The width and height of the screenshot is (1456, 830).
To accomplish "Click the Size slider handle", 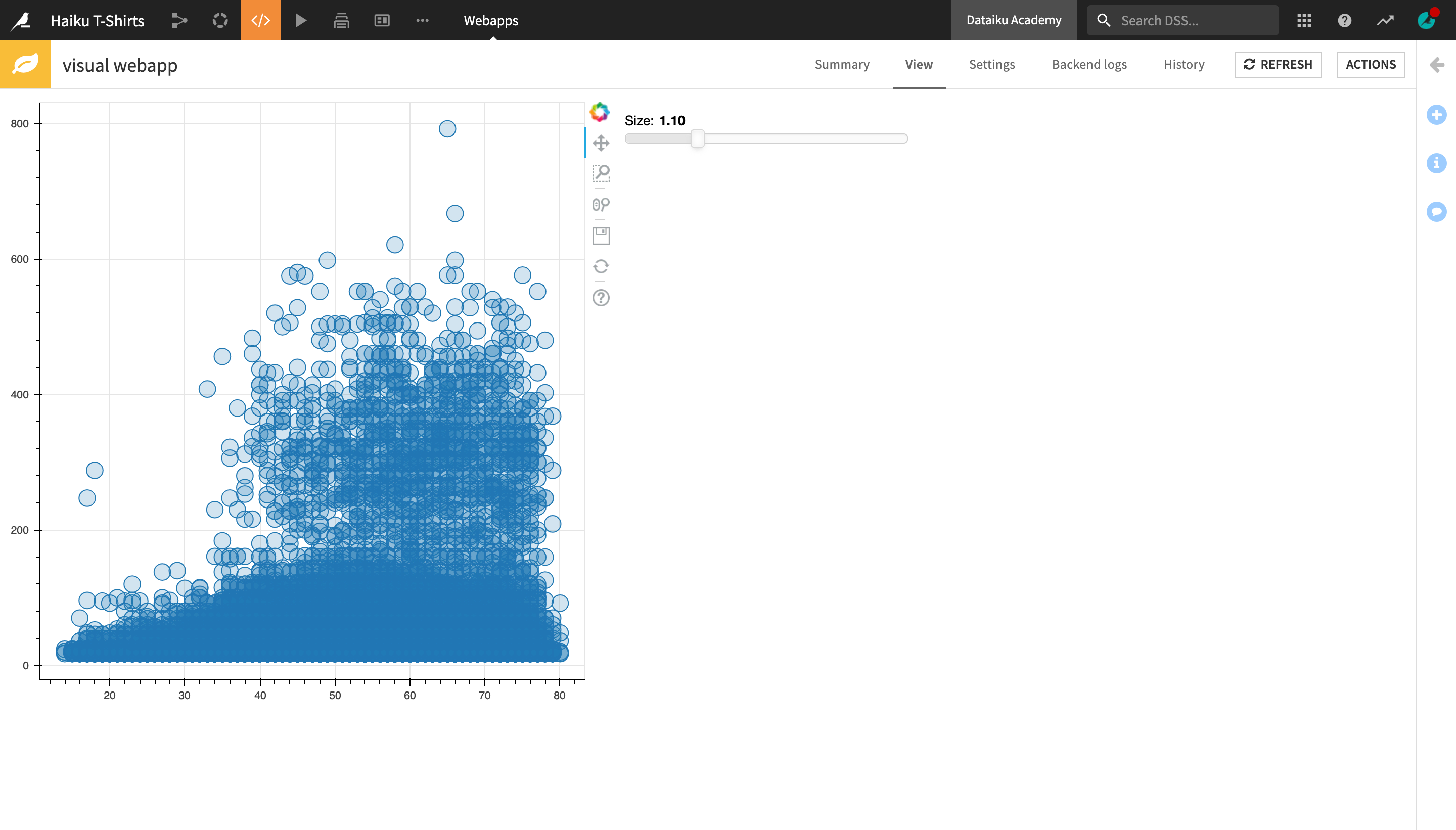I will click(697, 139).
